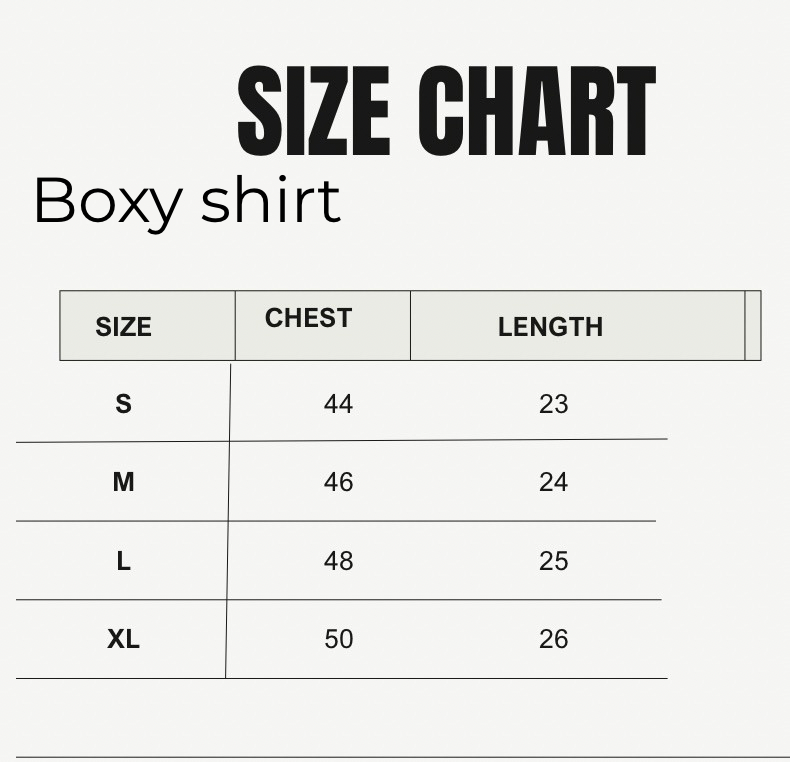Click length value 25
Viewport: 790px width, 762px height.
553,561
